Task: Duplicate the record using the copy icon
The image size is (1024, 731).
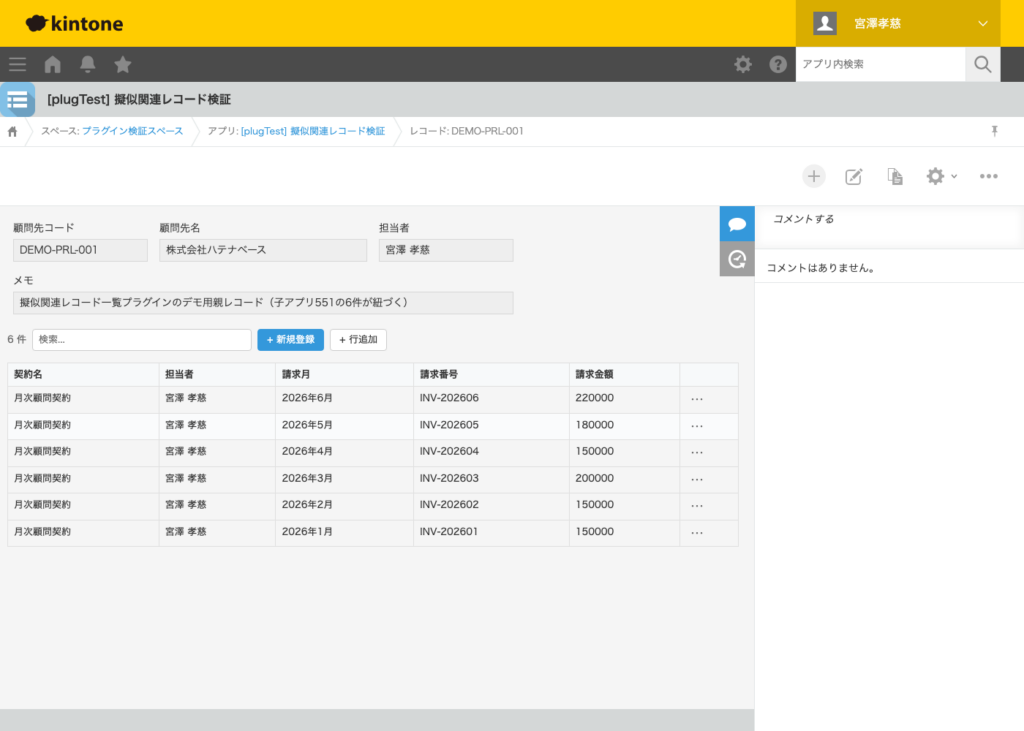Action: tap(894, 176)
